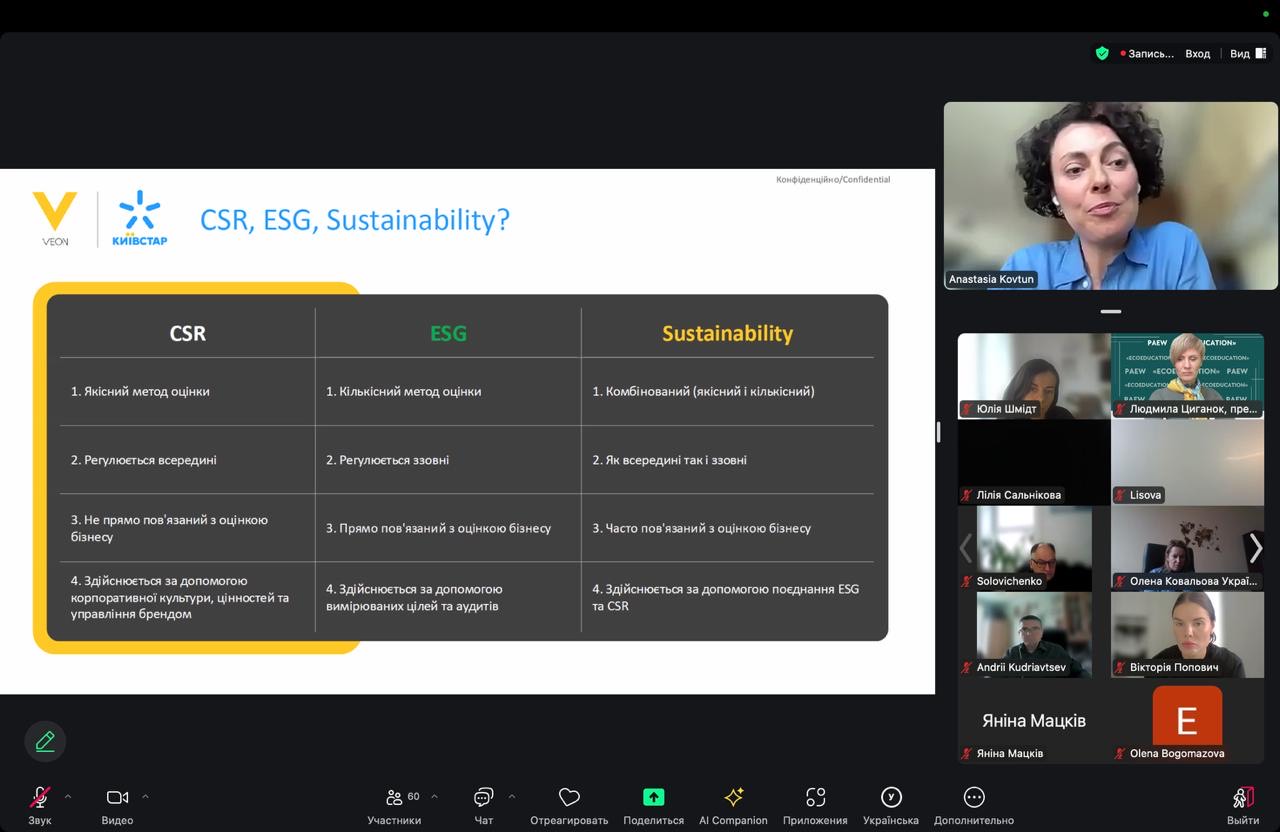
Task: Open the green encryption shield info
Action: pos(1102,54)
